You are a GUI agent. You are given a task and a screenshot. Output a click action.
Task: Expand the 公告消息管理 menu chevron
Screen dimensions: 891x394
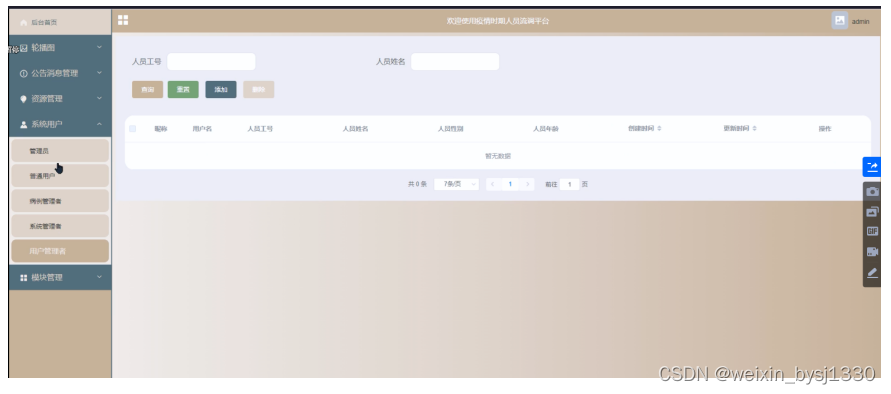[x=99, y=73]
